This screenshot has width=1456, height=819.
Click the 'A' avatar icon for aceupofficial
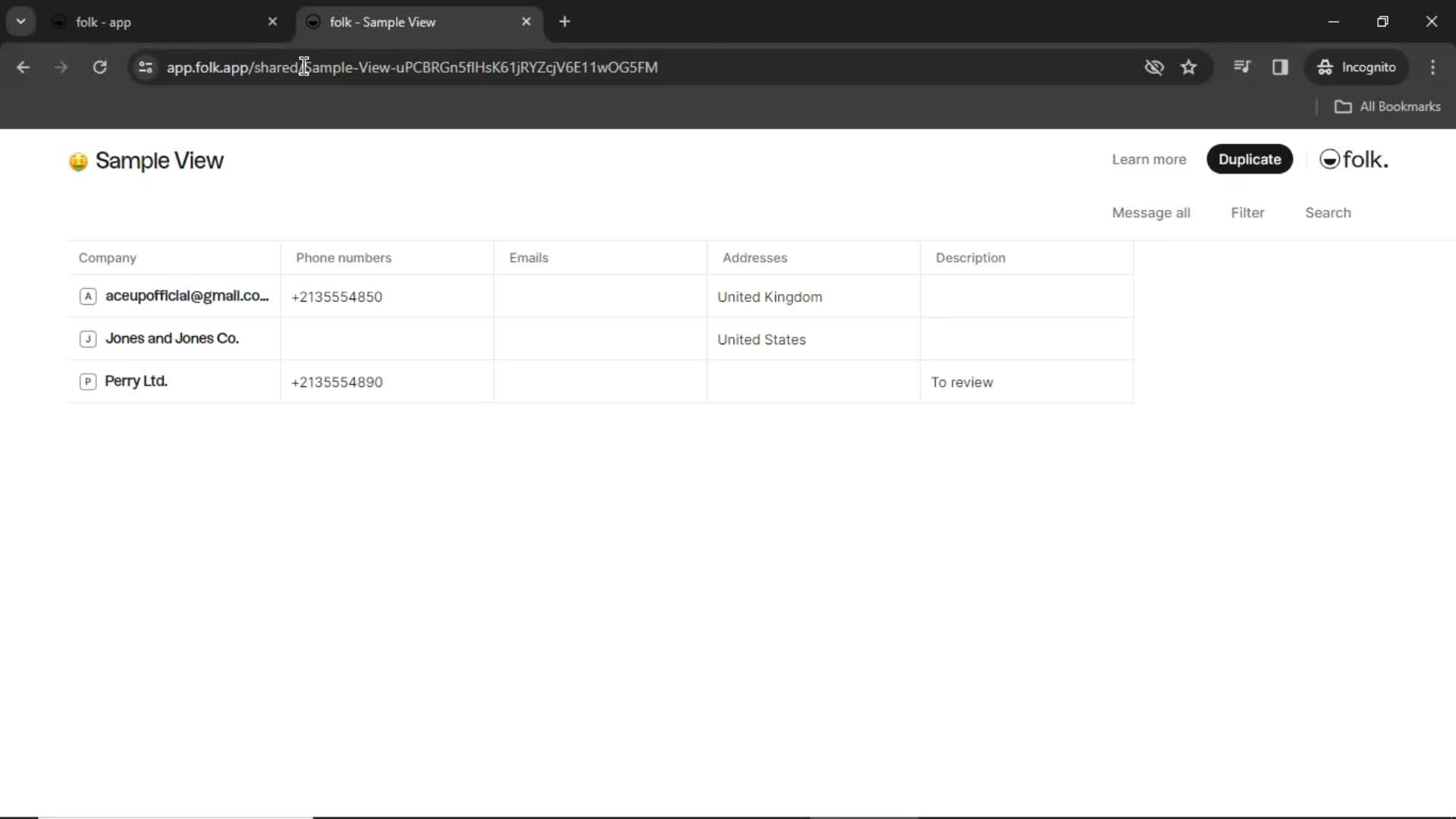pos(88,297)
